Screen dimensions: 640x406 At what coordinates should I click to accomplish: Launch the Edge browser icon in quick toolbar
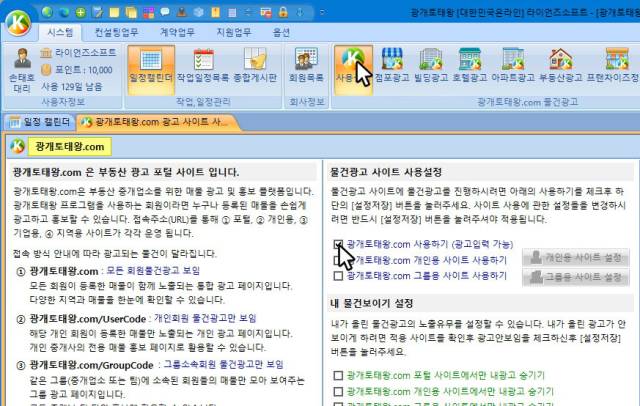[64, 12]
